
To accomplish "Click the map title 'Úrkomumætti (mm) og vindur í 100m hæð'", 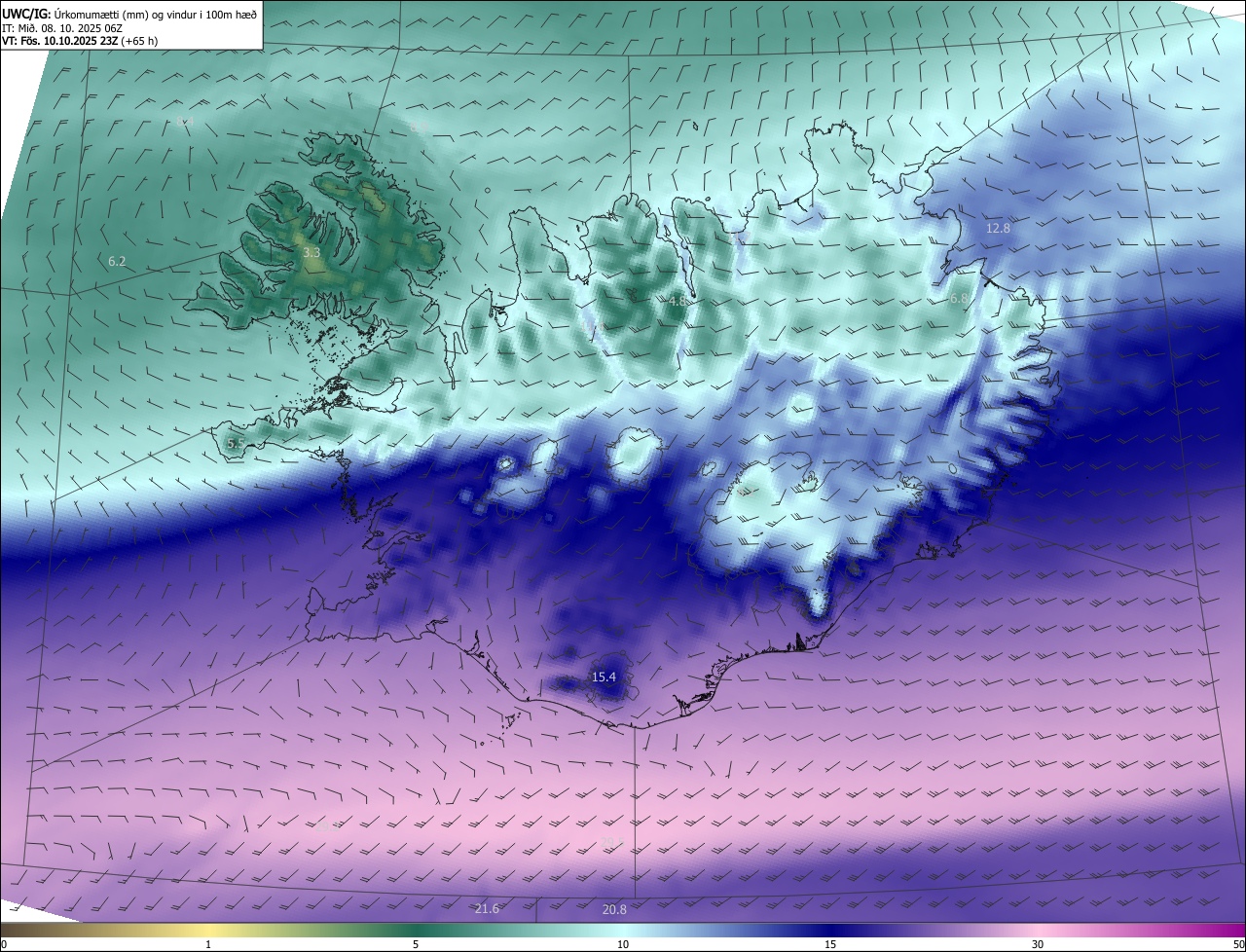I will (155, 13).
